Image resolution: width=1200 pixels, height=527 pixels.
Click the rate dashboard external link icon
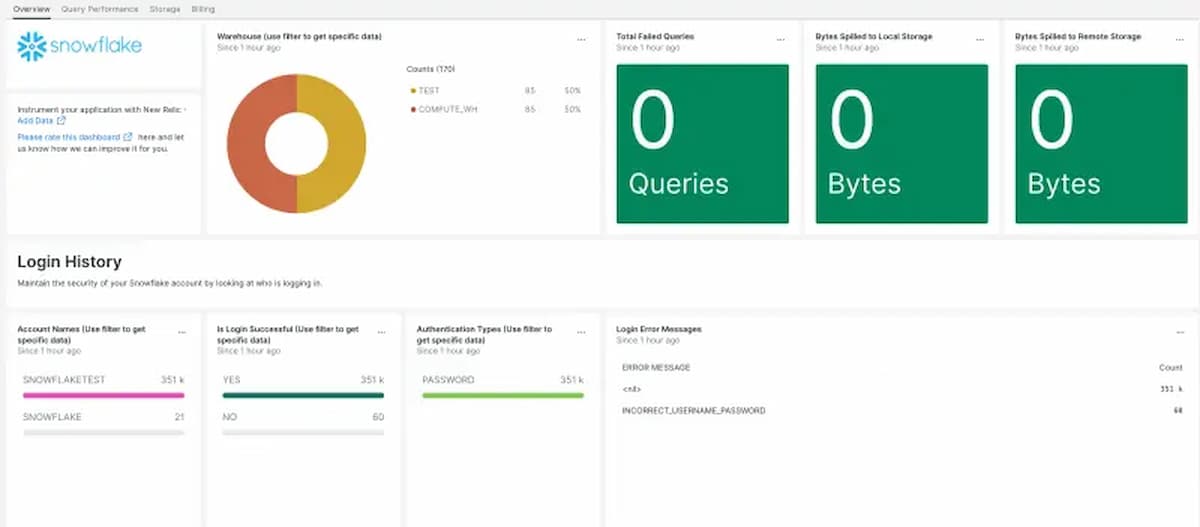click(128, 137)
